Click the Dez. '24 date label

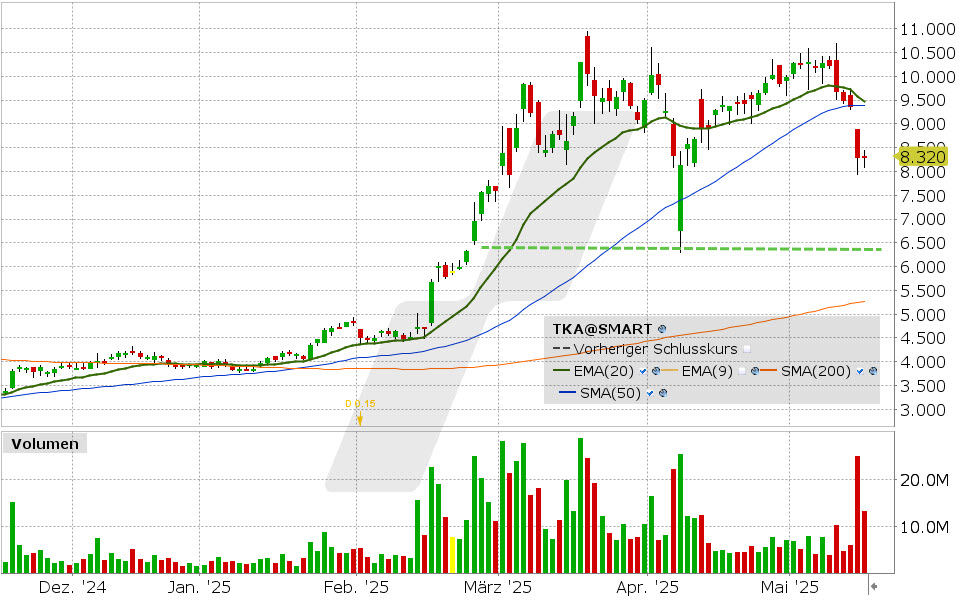(72, 588)
